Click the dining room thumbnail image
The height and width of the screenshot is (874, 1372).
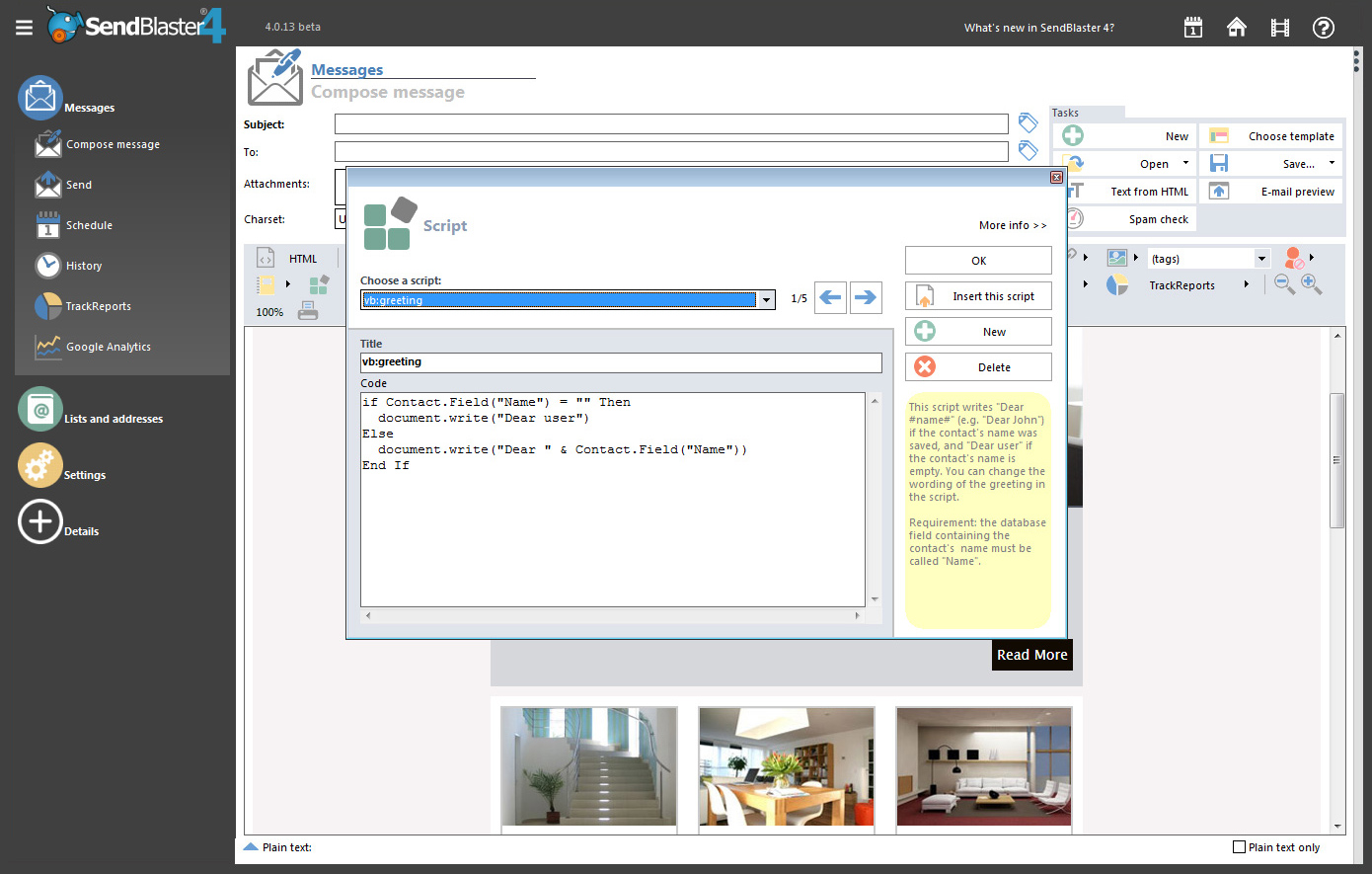tap(787, 766)
